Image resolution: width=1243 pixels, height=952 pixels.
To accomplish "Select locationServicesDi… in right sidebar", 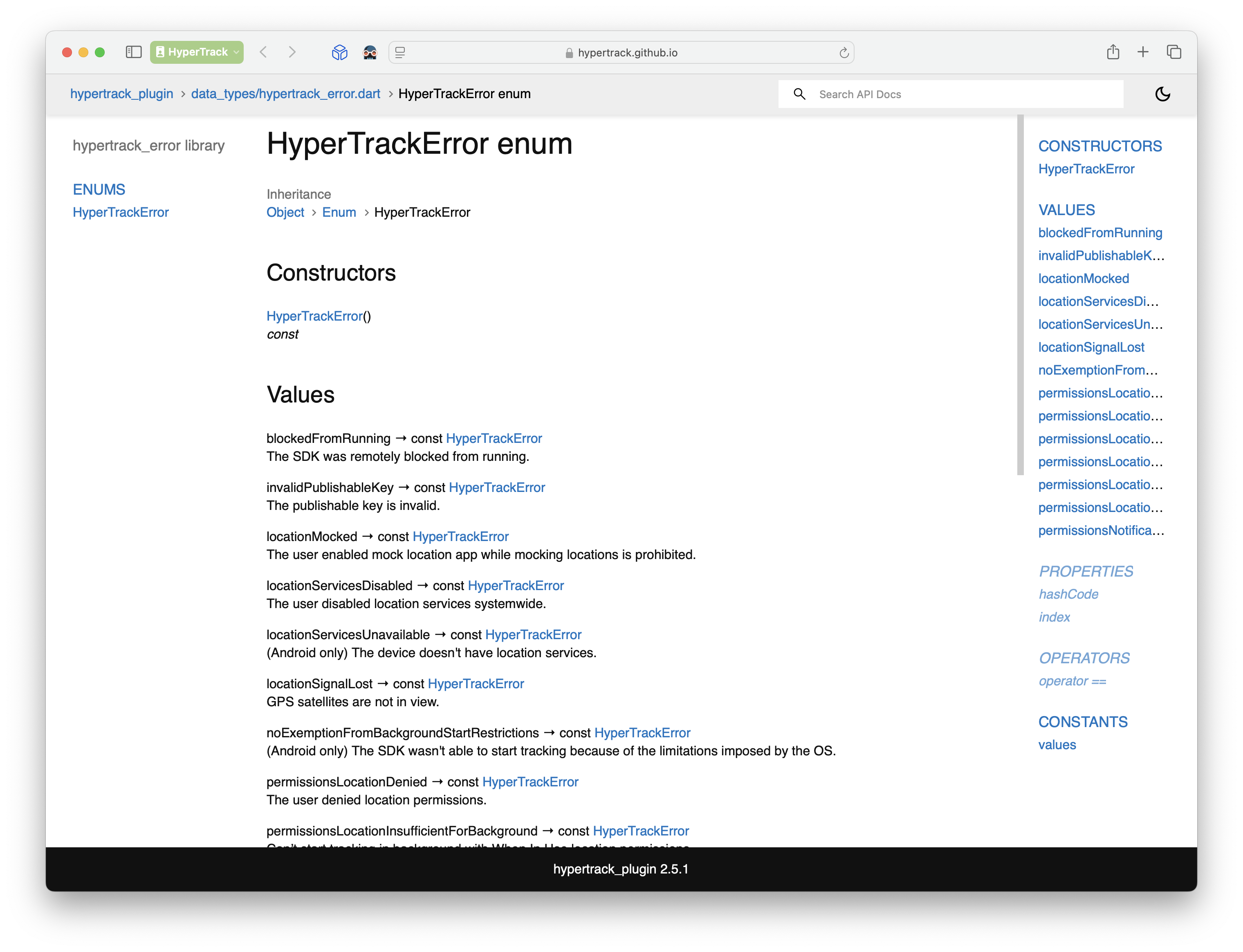I will (1099, 301).
